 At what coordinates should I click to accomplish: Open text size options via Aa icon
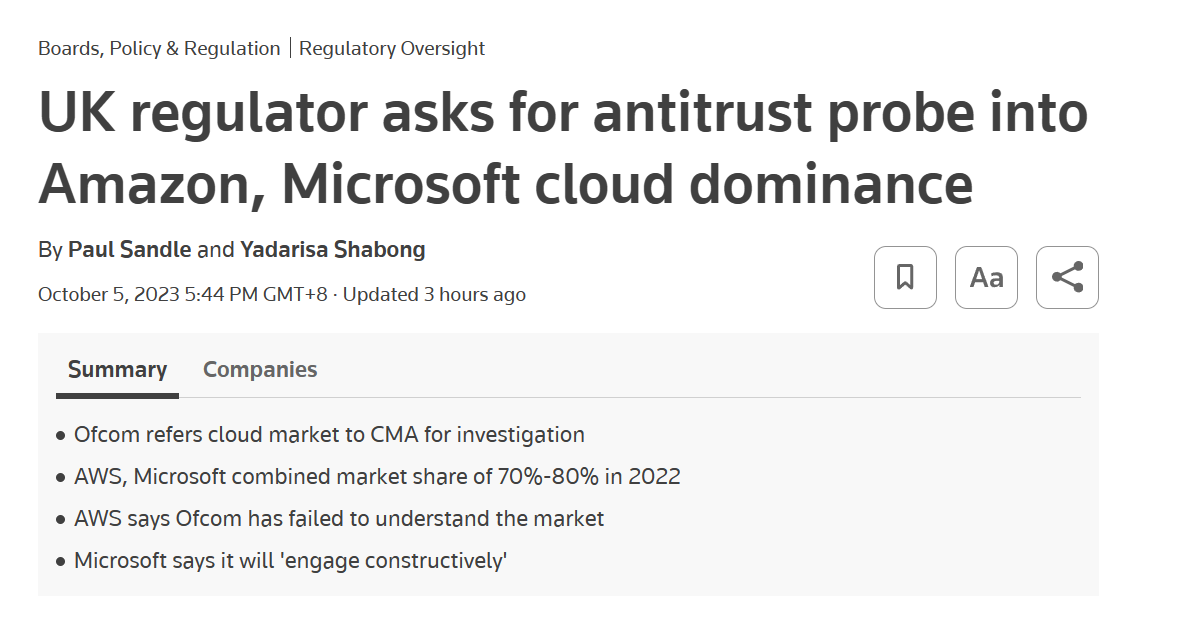(x=986, y=277)
